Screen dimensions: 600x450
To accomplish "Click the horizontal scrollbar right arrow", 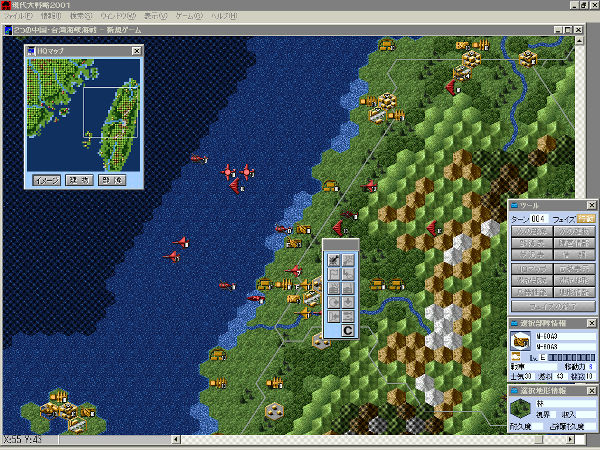I will pos(570,439).
